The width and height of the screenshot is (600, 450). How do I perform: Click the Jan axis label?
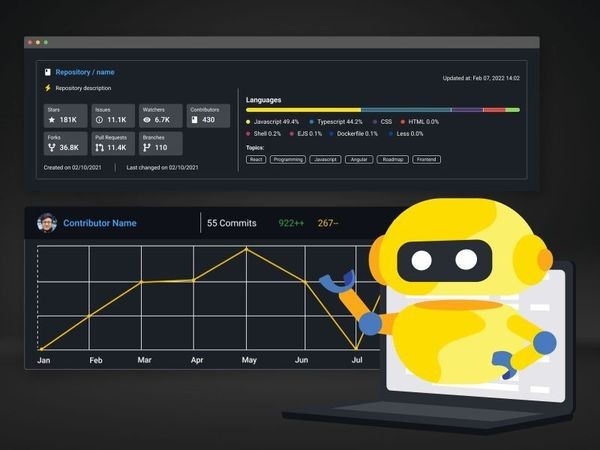[44, 360]
